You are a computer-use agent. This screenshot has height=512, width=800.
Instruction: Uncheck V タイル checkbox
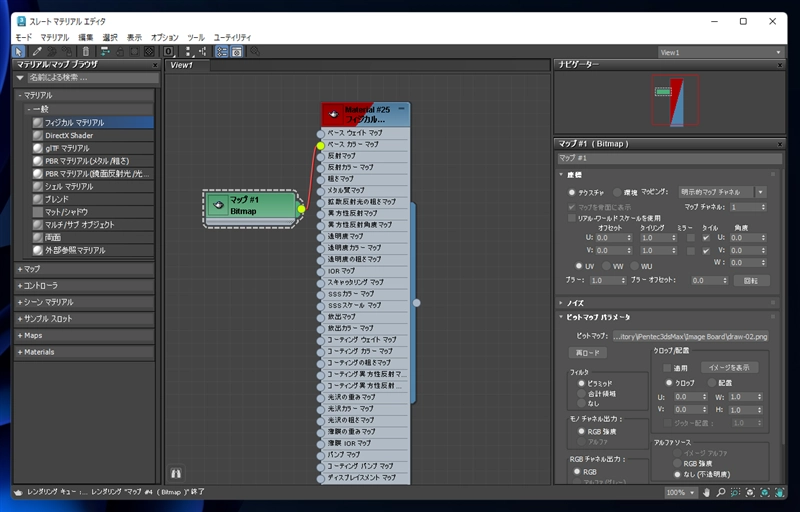point(706,250)
